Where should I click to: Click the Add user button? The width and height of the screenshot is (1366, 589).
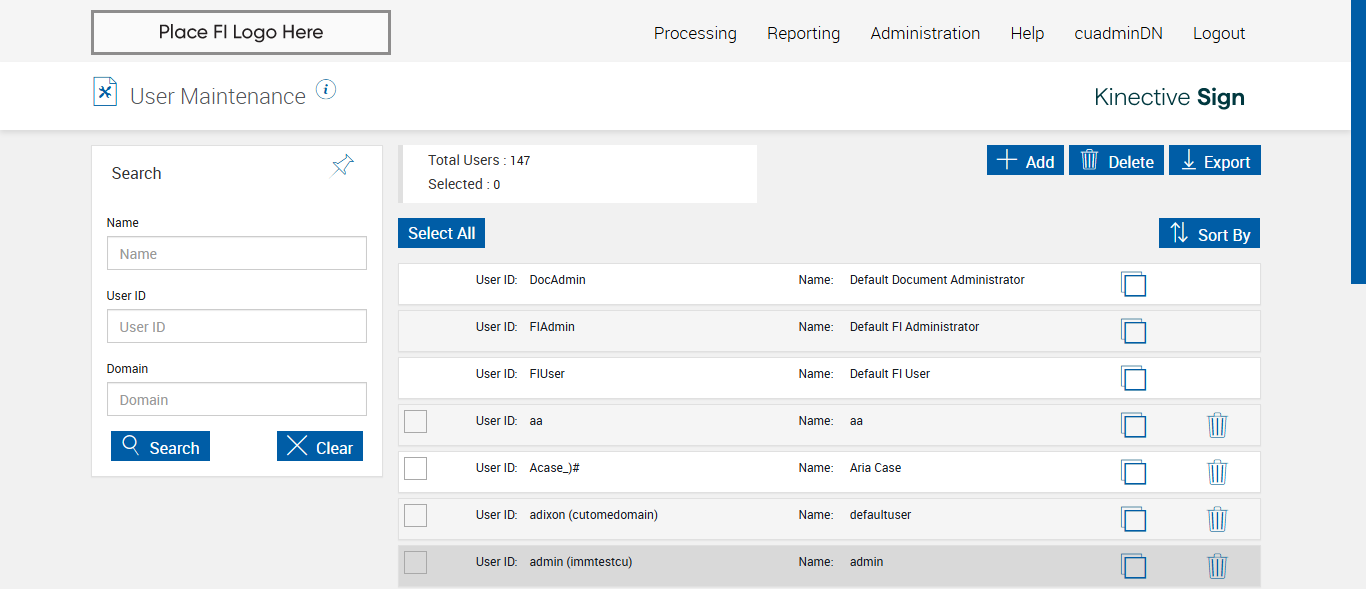coord(1025,161)
